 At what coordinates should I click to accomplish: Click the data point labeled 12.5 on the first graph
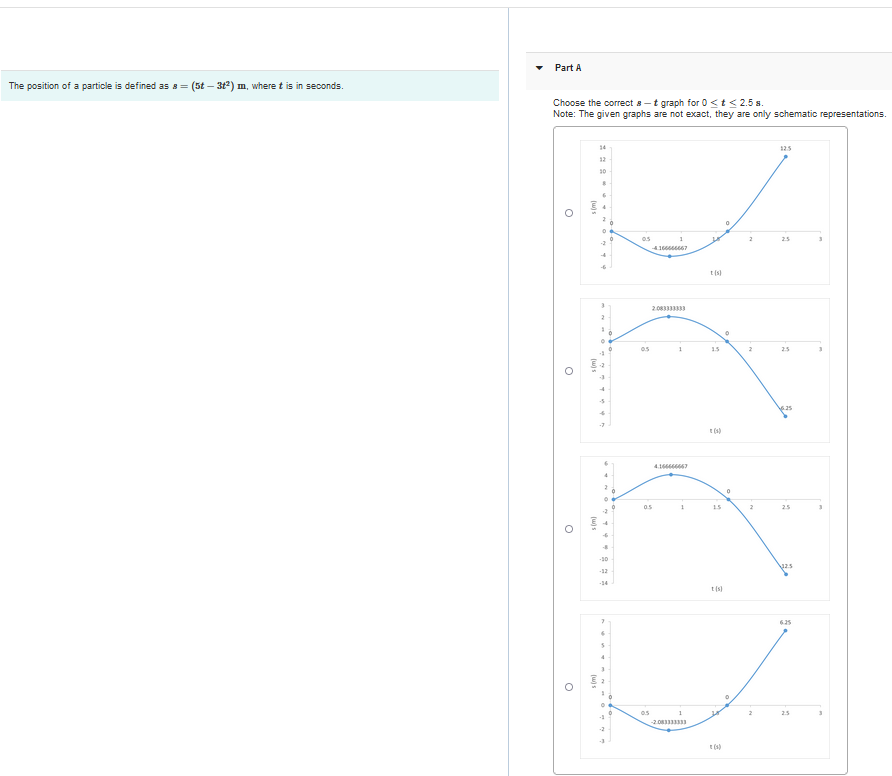tap(785, 156)
